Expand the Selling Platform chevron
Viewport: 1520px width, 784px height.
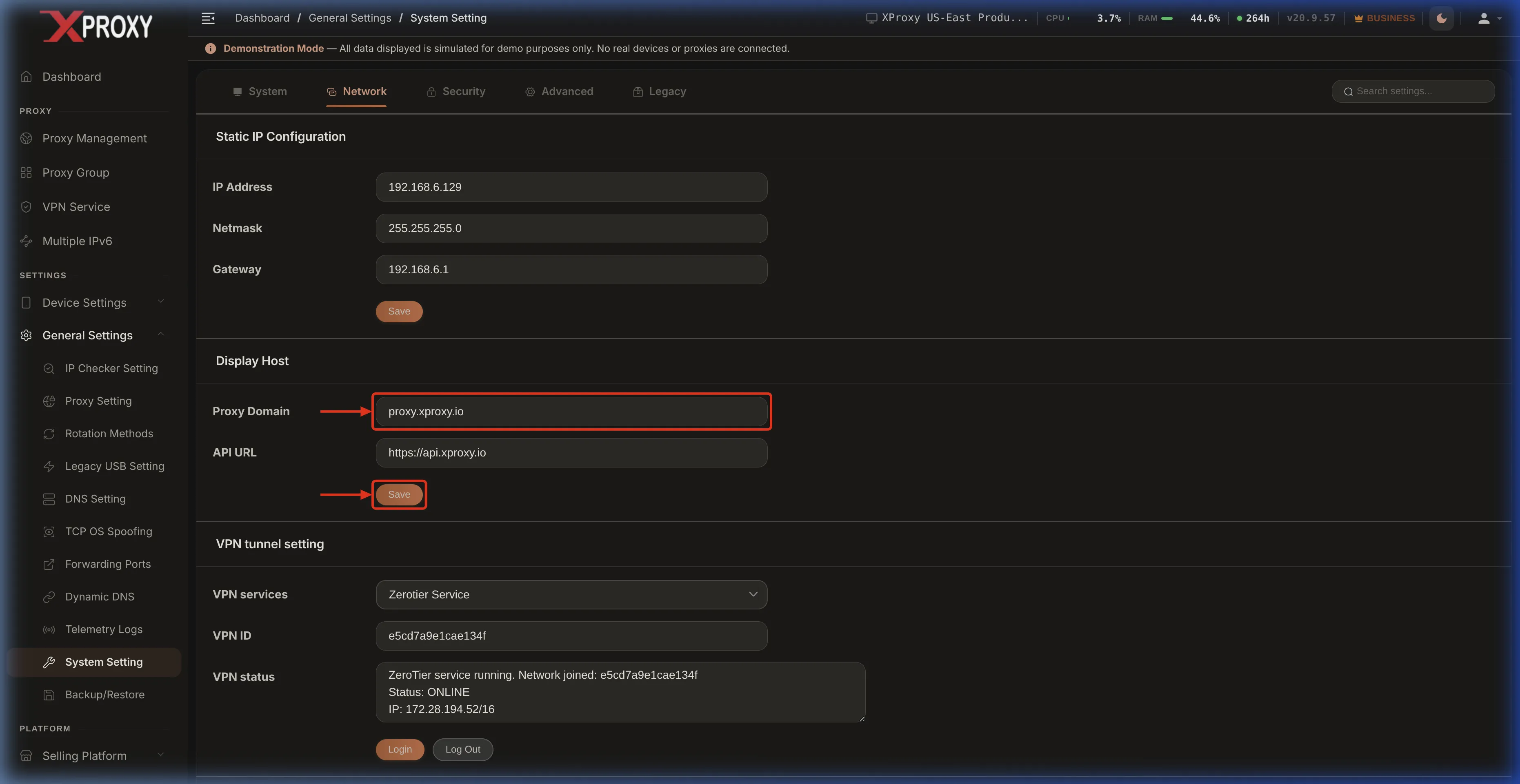click(160, 755)
